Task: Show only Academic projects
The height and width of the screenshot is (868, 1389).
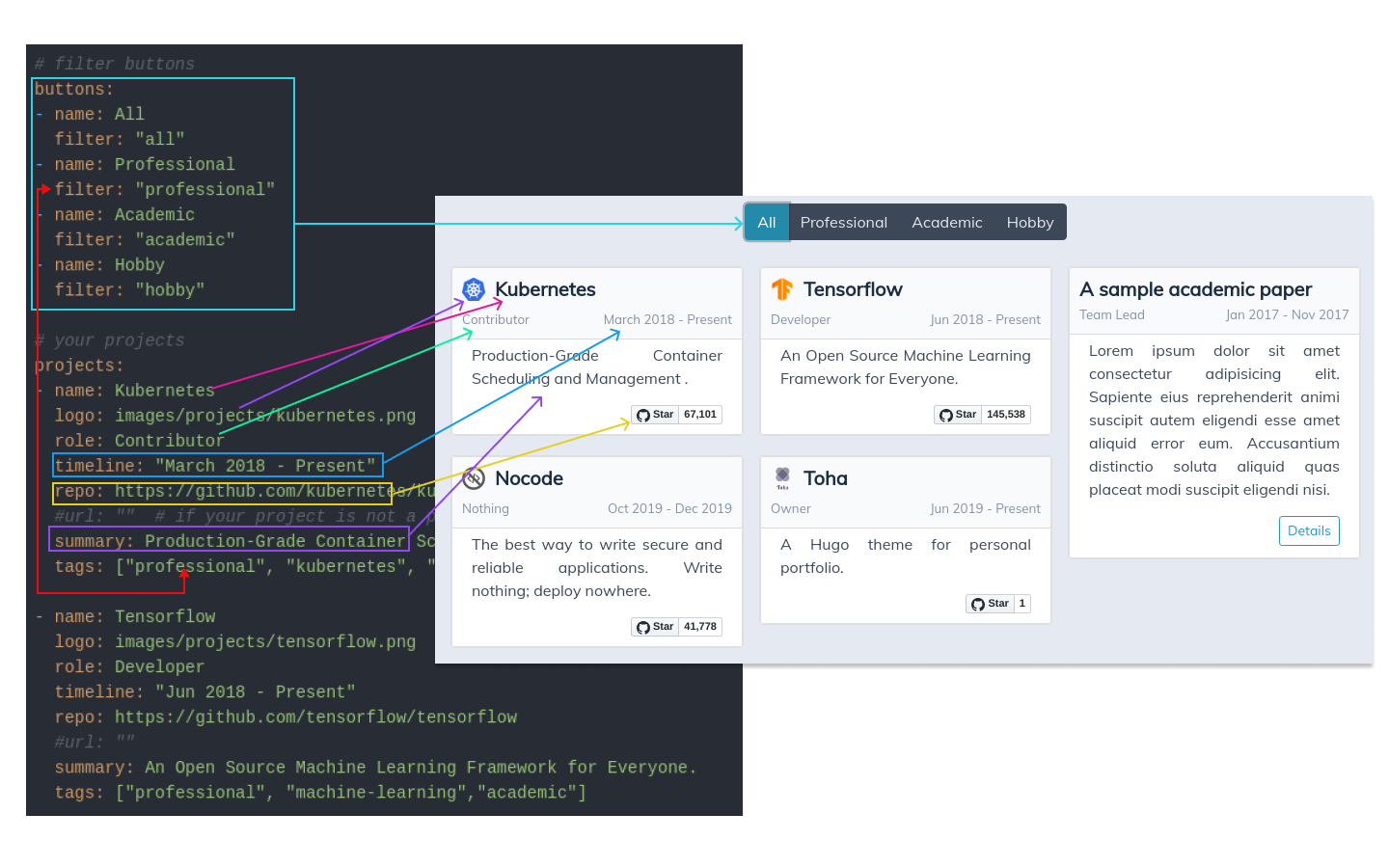Action: tap(946, 222)
